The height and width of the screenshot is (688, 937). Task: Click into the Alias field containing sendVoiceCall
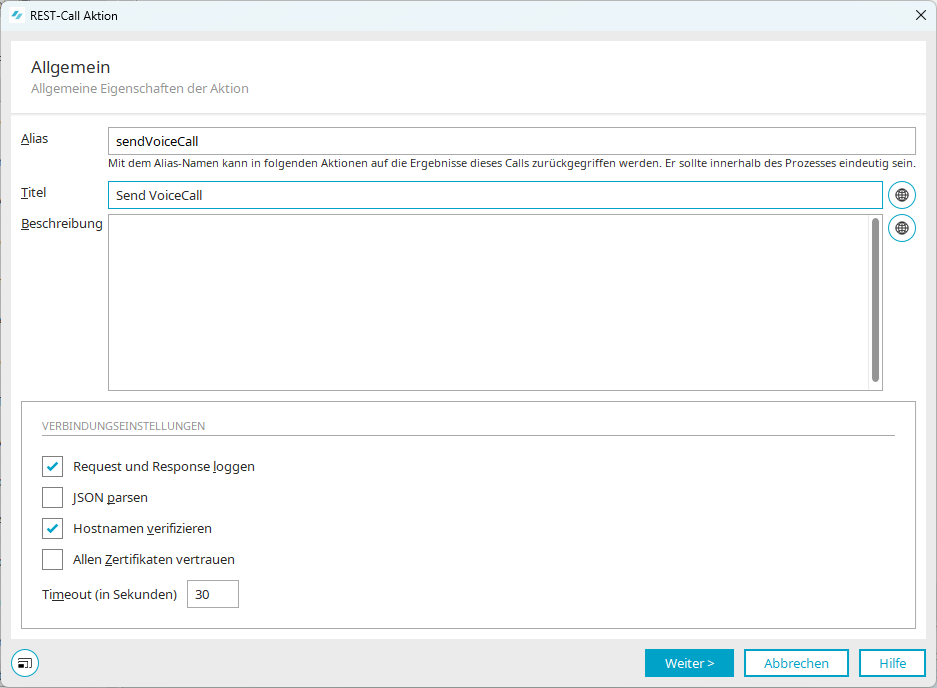coord(512,141)
